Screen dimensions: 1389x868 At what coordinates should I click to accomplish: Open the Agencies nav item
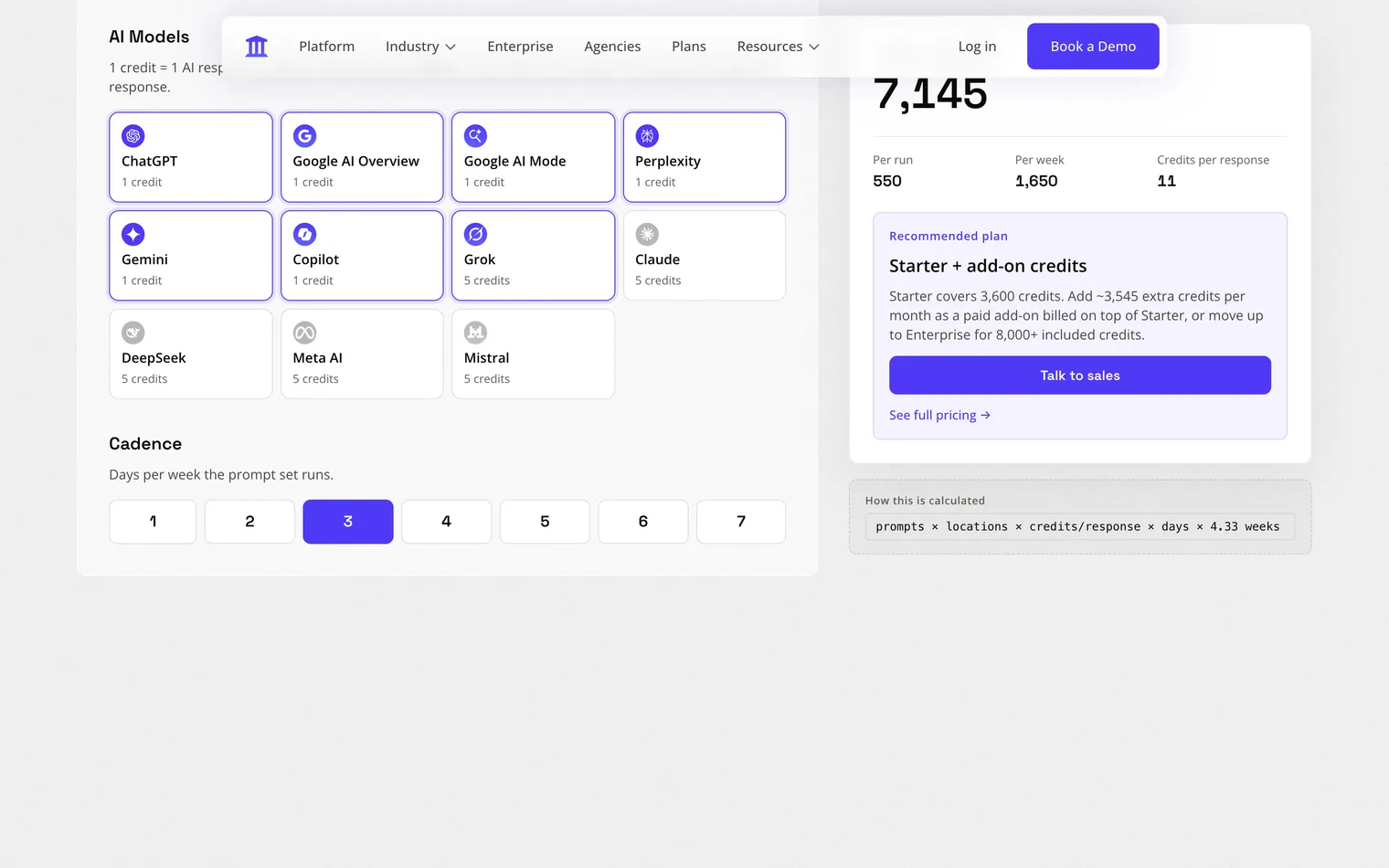612,47
